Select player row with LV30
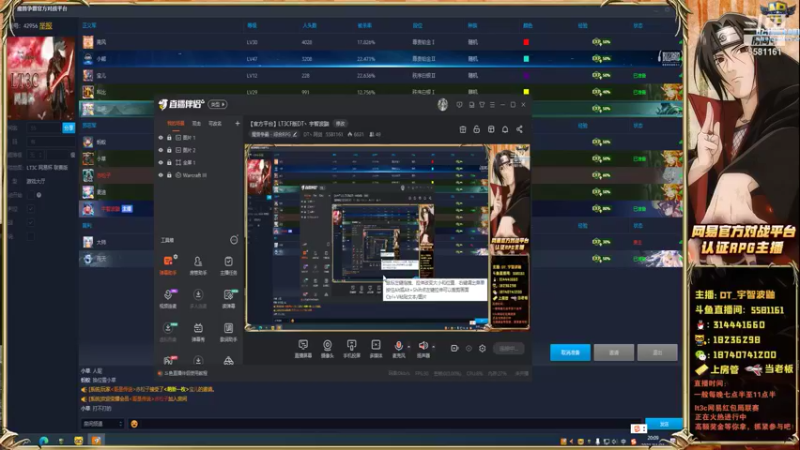Viewport: 800px width, 450px height. [381, 42]
